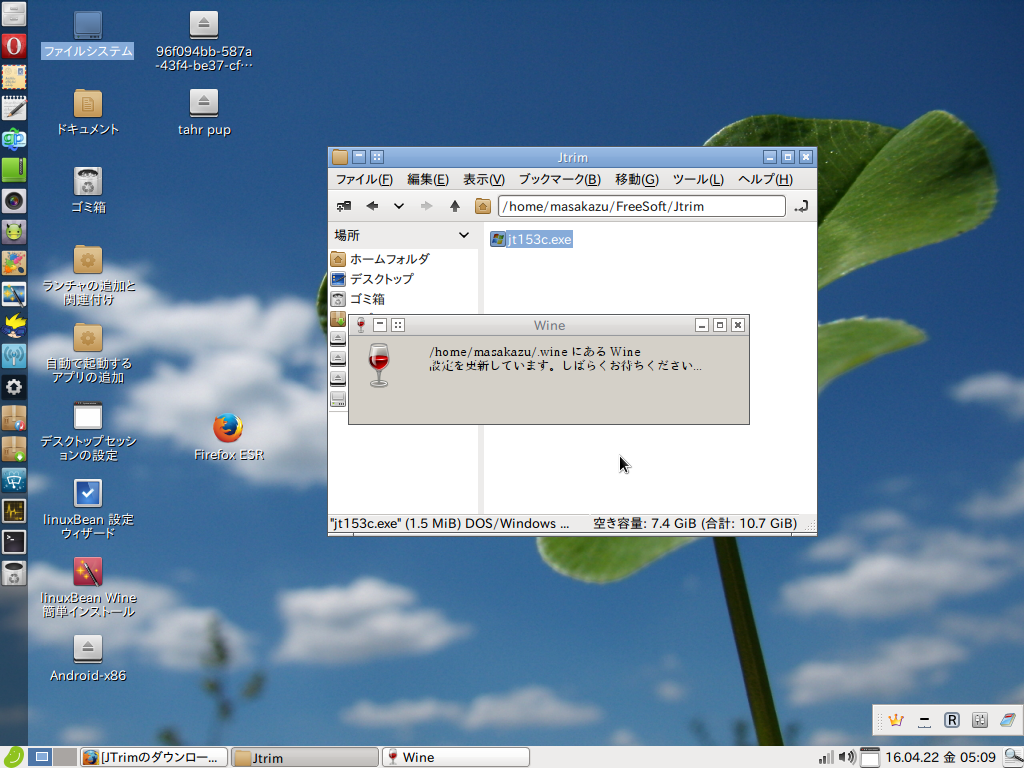Open the home folder via the toolbar icon

(484, 206)
